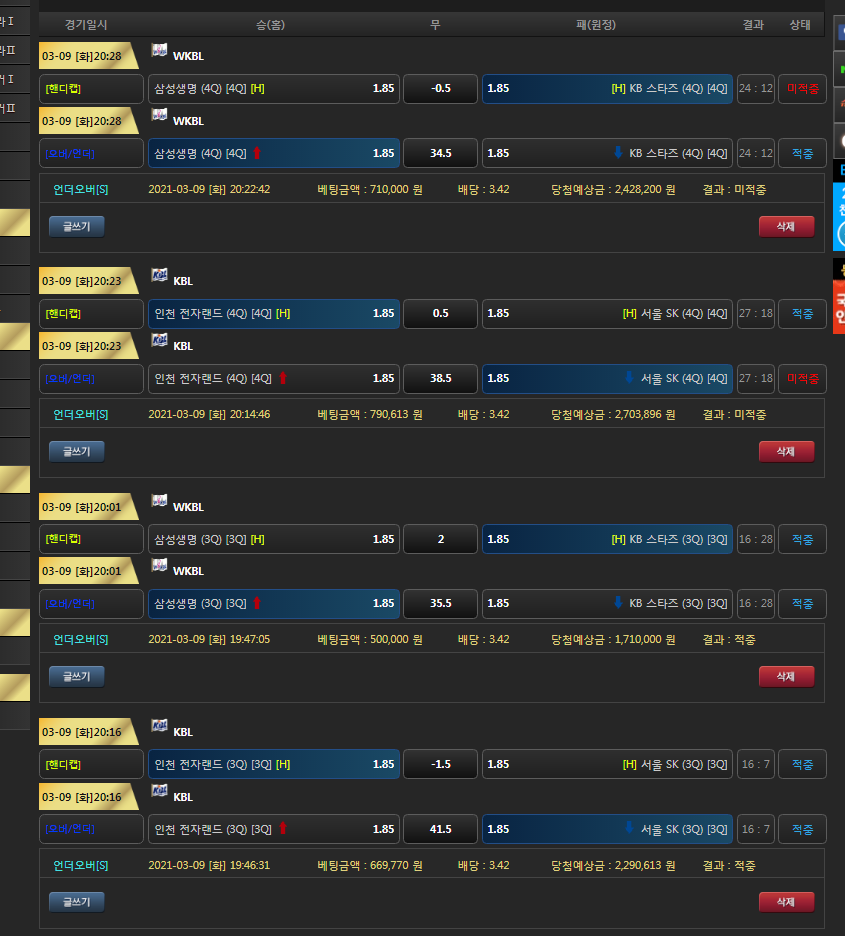
Task: Click the 27 : 18 score in the 0.5 handicap row
Action: [755, 313]
